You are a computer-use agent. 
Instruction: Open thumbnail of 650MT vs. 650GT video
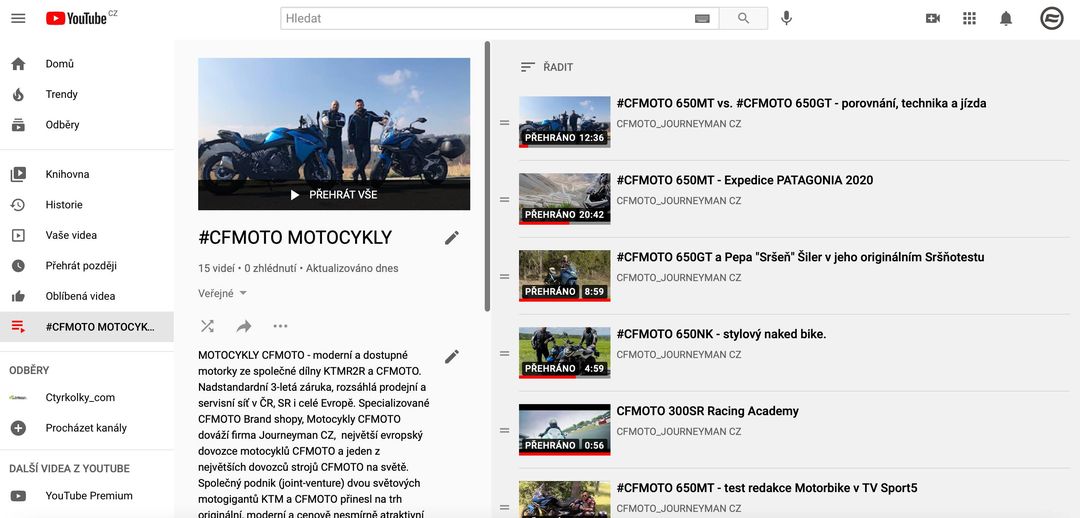click(x=565, y=122)
